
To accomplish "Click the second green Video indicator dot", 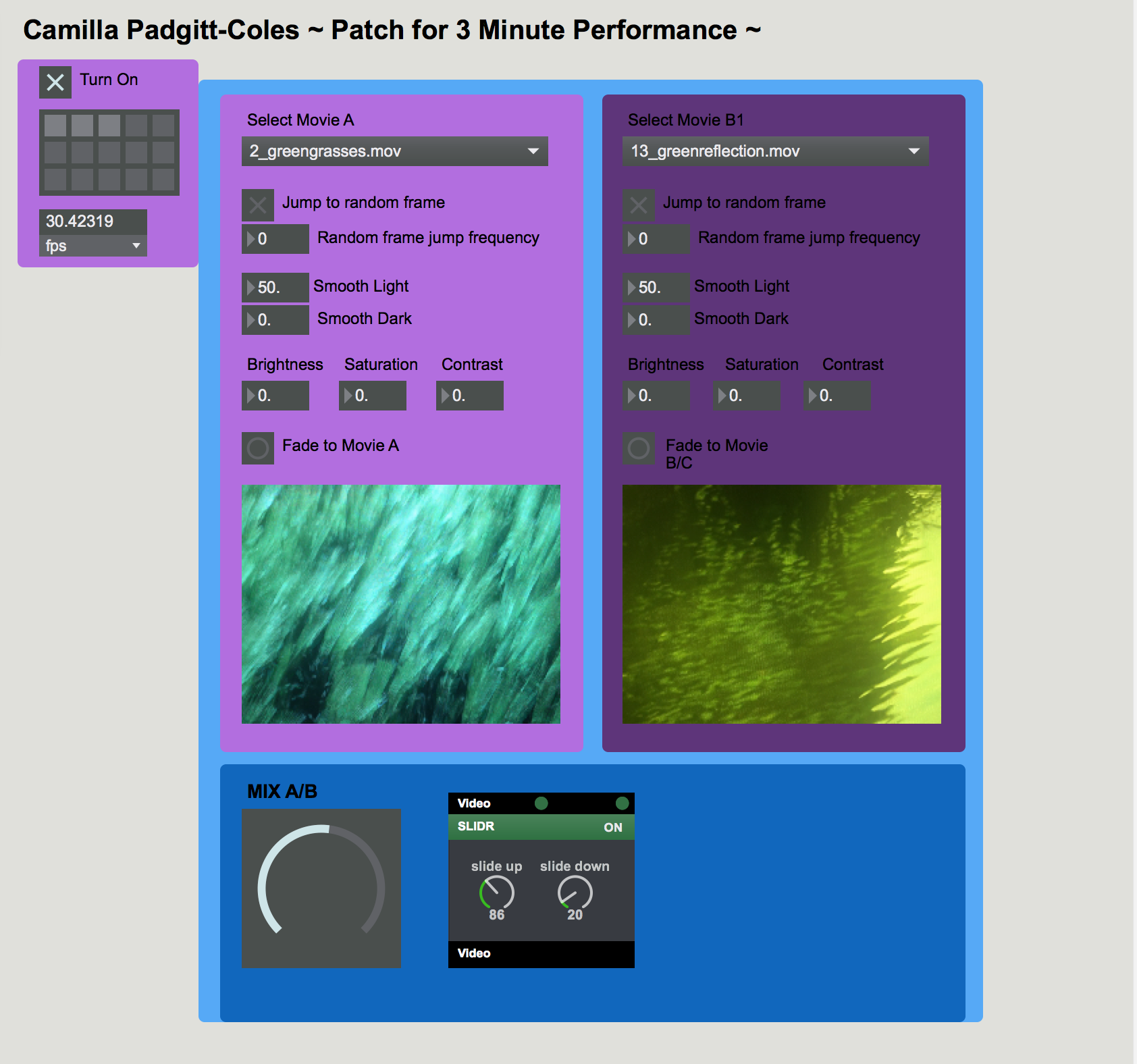I will pos(623,803).
